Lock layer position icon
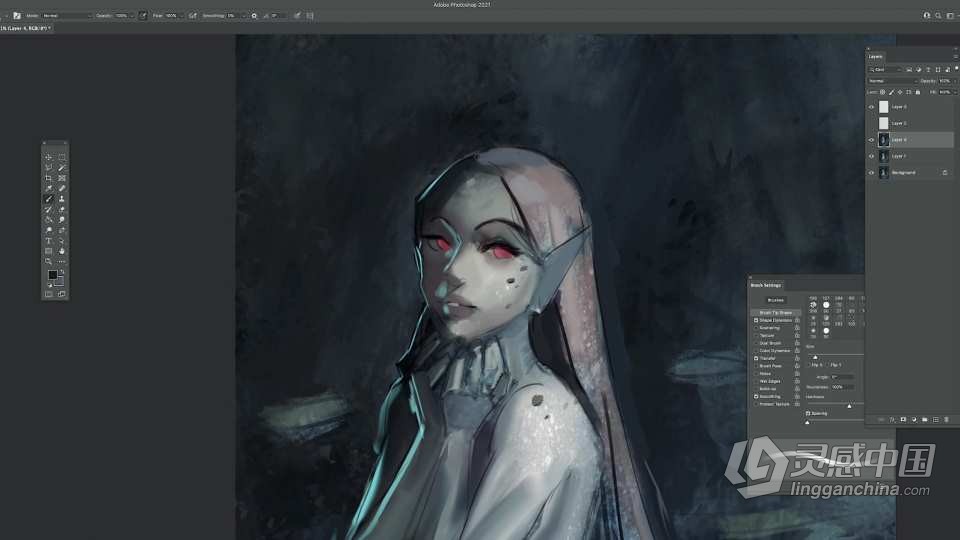This screenshot has height=540, width=960. 899,92
